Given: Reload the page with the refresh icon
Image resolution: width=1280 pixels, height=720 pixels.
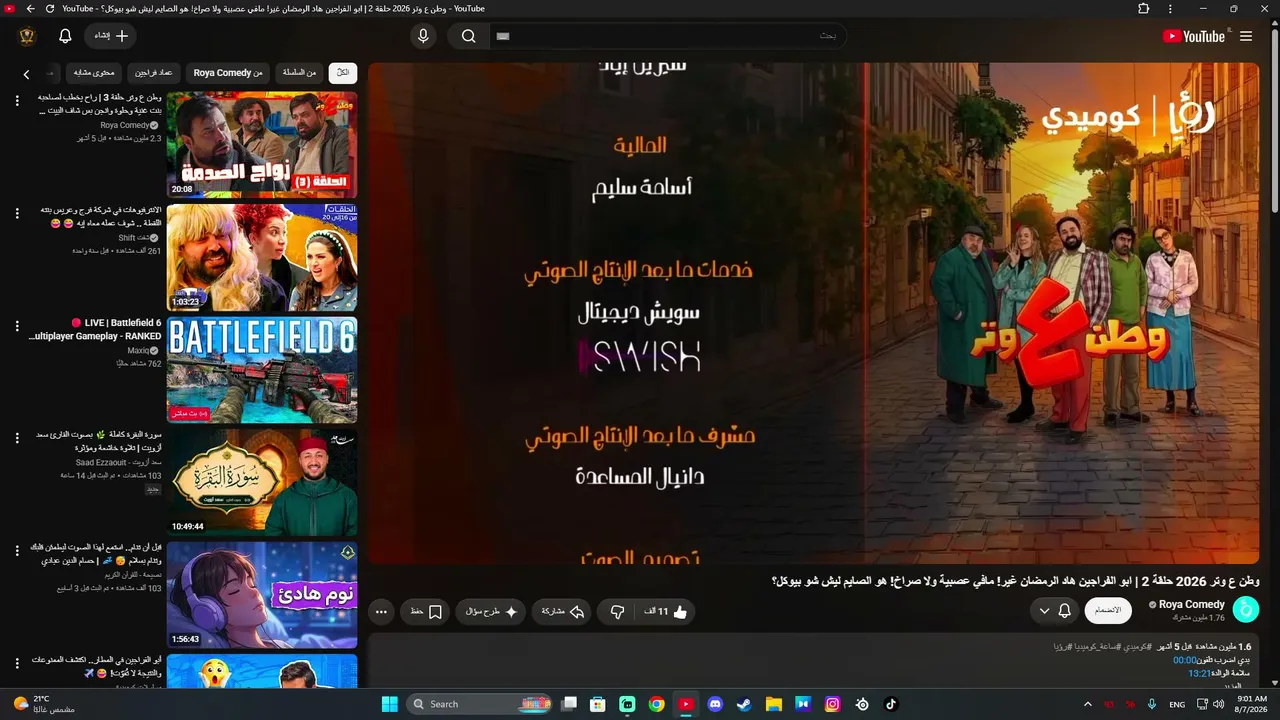Looking at the screenshot, I should click(x=50, y=9).
